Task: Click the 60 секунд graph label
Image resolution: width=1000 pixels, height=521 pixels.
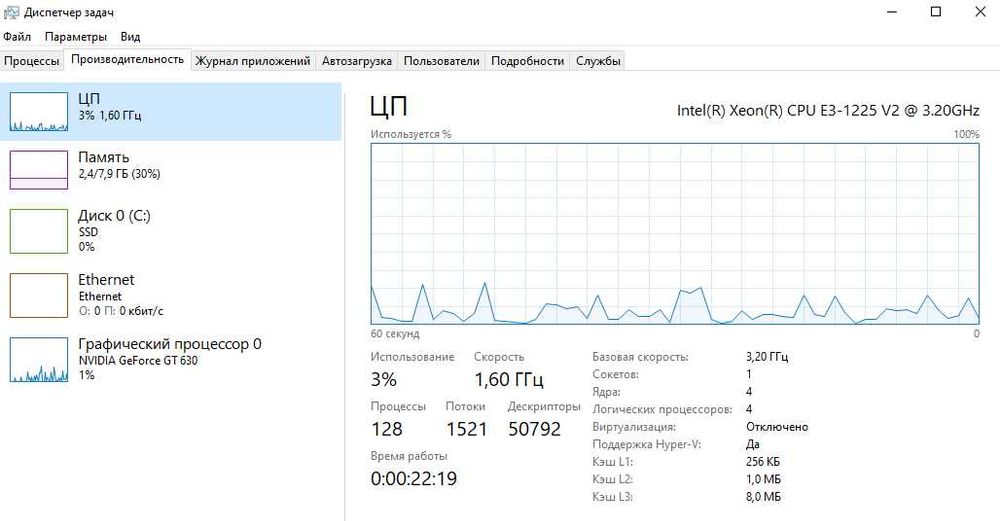Action: pos(395,334)
